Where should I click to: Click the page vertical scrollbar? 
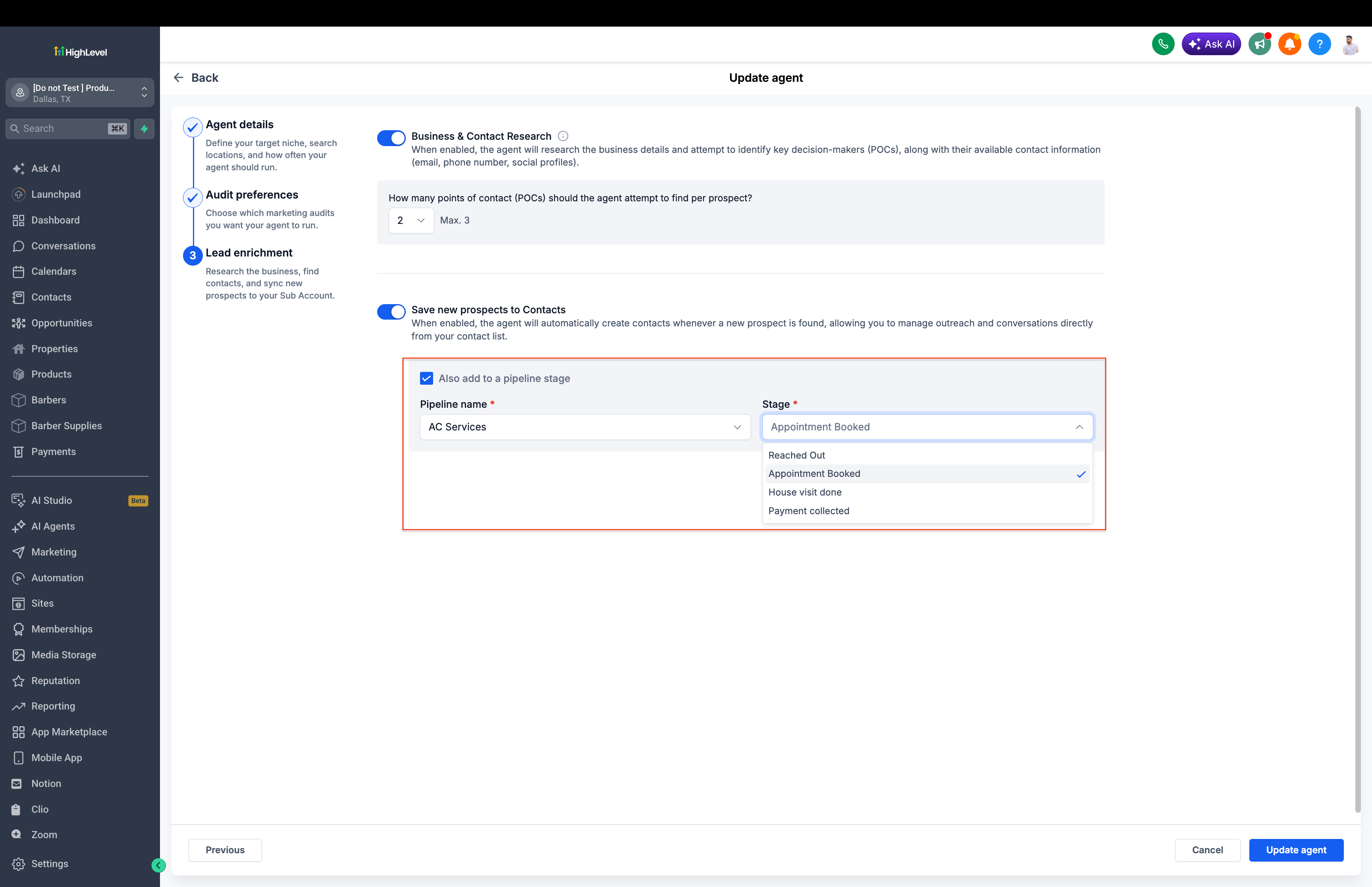tap(1358, 459)
